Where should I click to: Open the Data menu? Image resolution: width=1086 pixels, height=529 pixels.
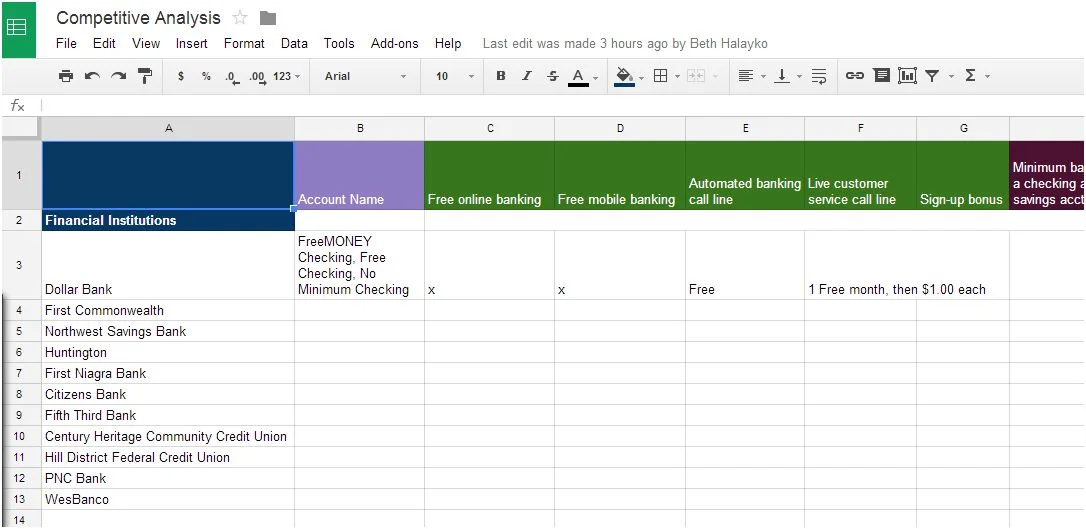[x=294, y=43]
